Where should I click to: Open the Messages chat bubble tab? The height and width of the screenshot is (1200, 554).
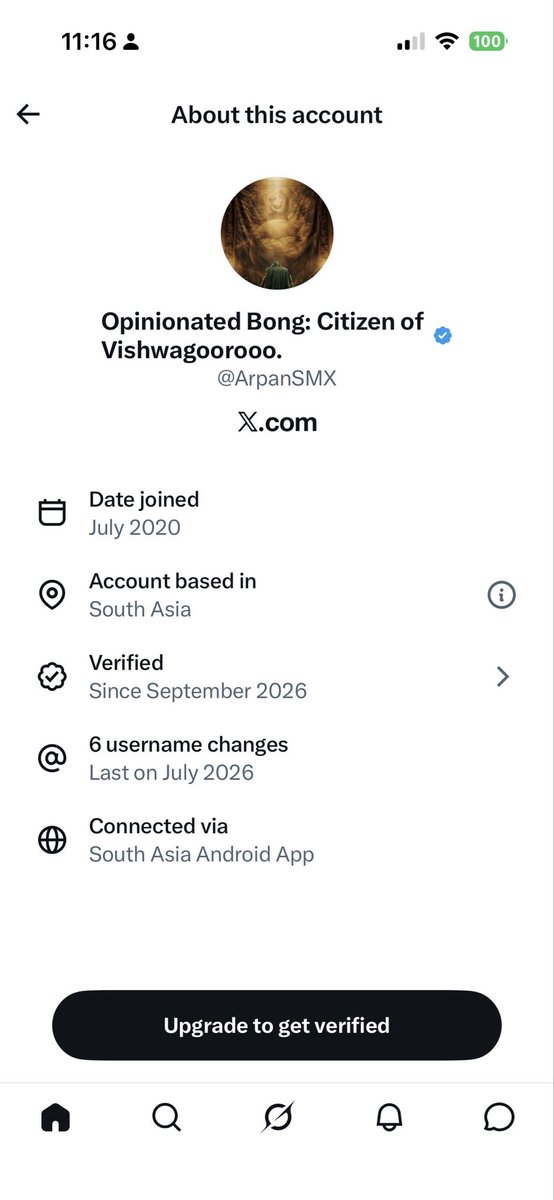(499, 1117)
